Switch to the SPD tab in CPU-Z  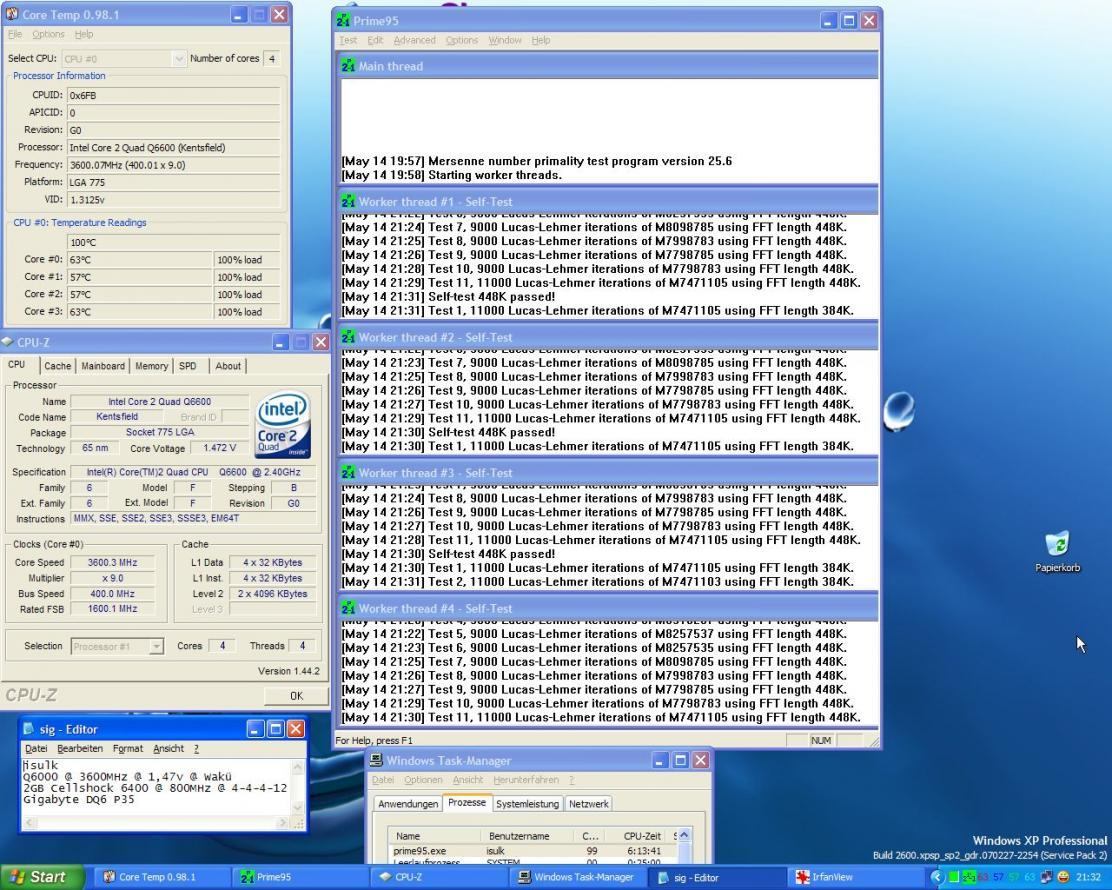[188, 366]
